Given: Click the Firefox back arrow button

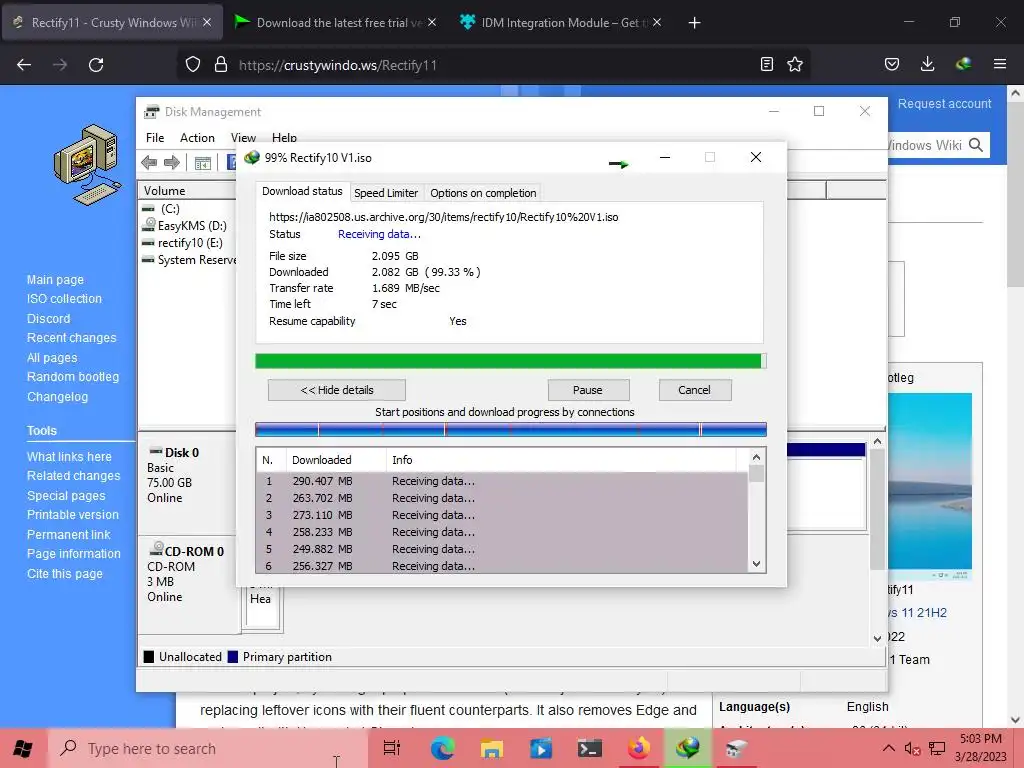Looking at the screenshot, I should [x=24, y=65].
